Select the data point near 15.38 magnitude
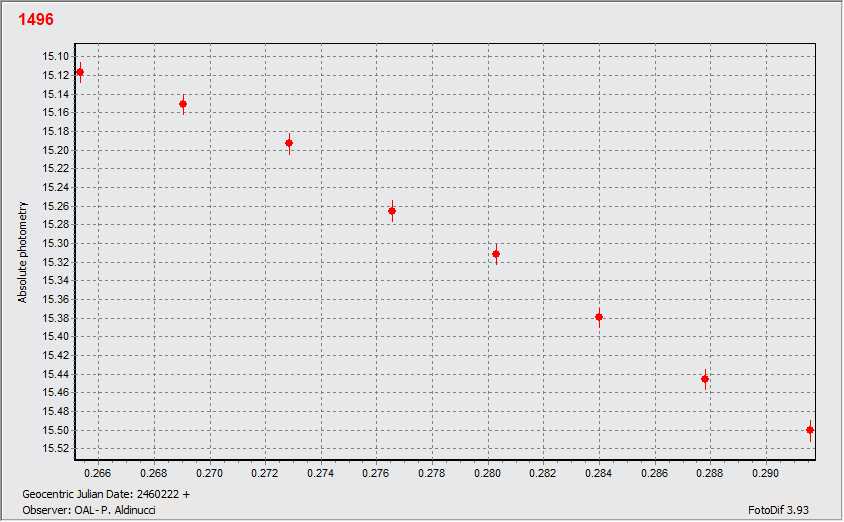Screen dimensions: 844x522 (x=599, y=318)
